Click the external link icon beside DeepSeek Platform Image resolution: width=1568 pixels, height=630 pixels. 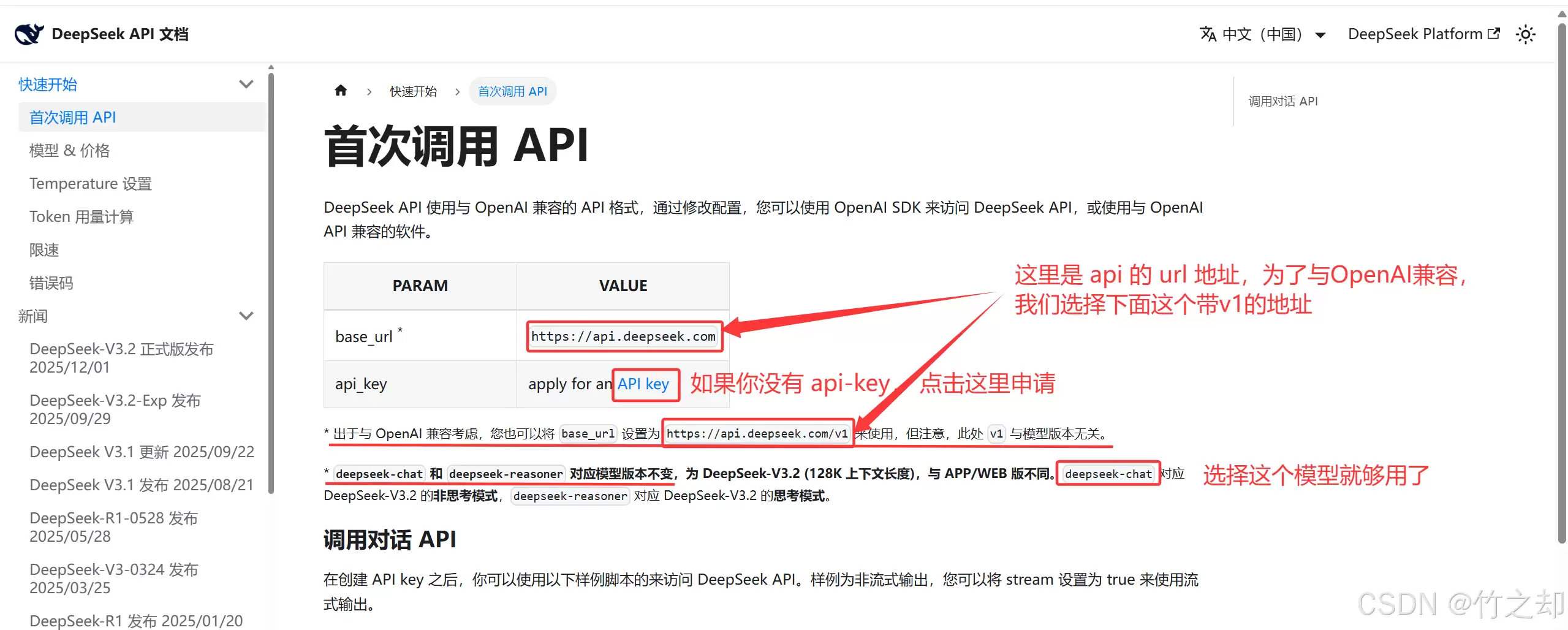pyautogui.click(x=1493, y=33)
